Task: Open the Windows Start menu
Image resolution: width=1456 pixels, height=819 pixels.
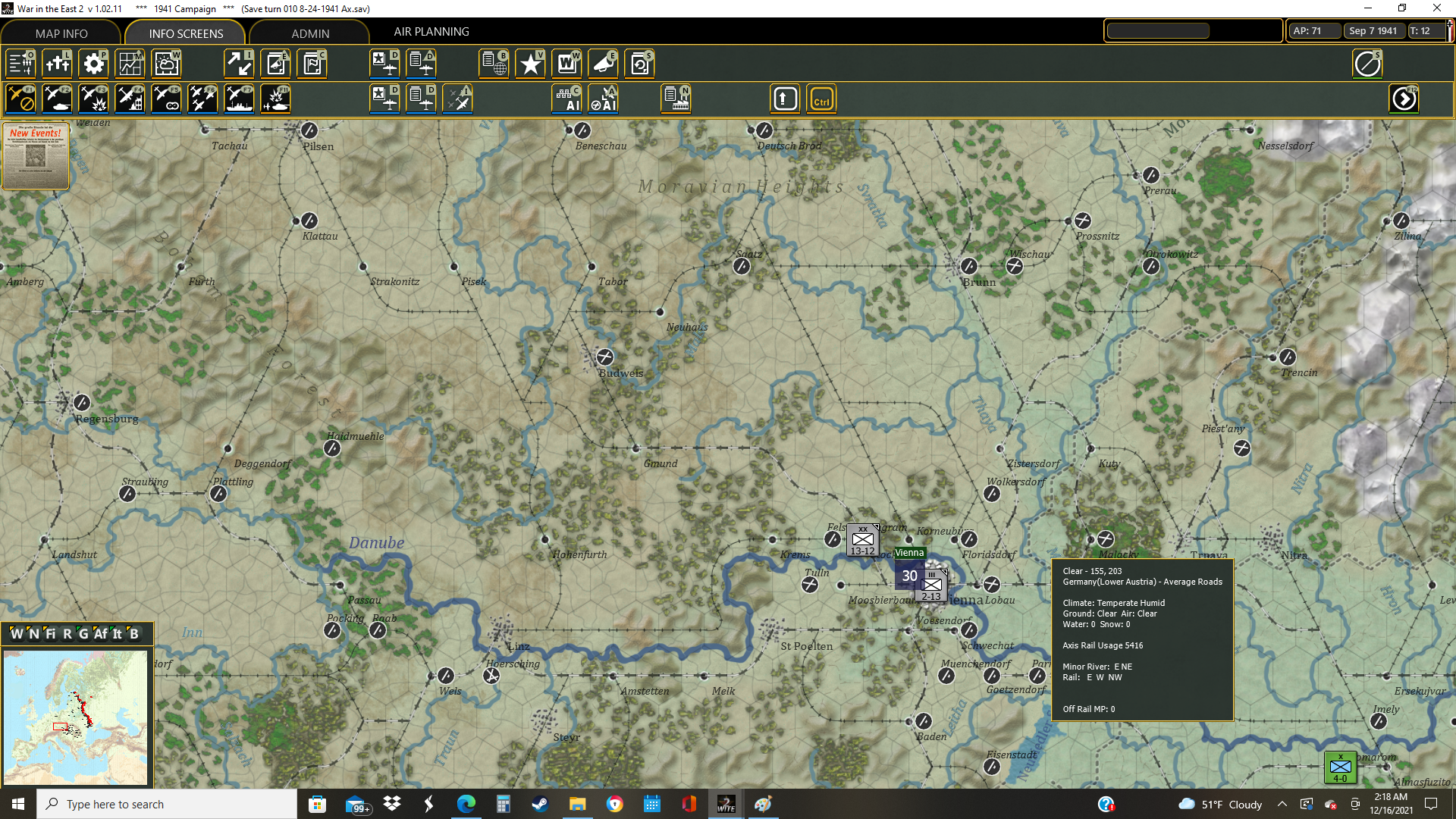Action: coord(18,804)
